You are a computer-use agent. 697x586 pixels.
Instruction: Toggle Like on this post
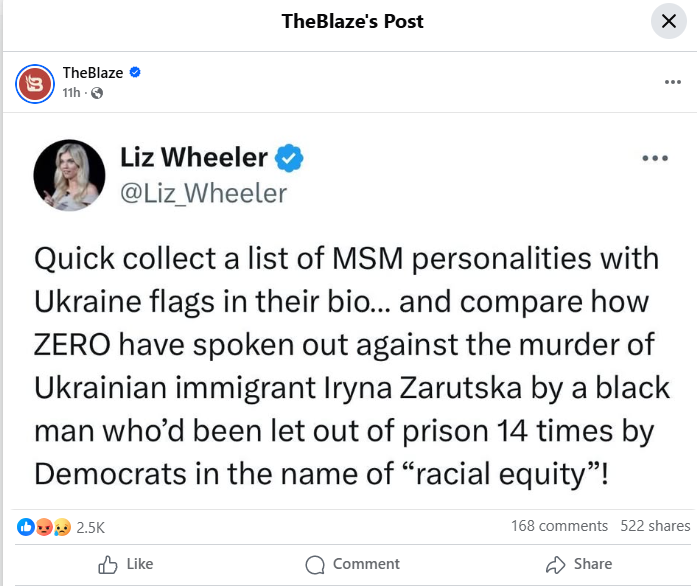pyautogui.click(x=125, y=564)
